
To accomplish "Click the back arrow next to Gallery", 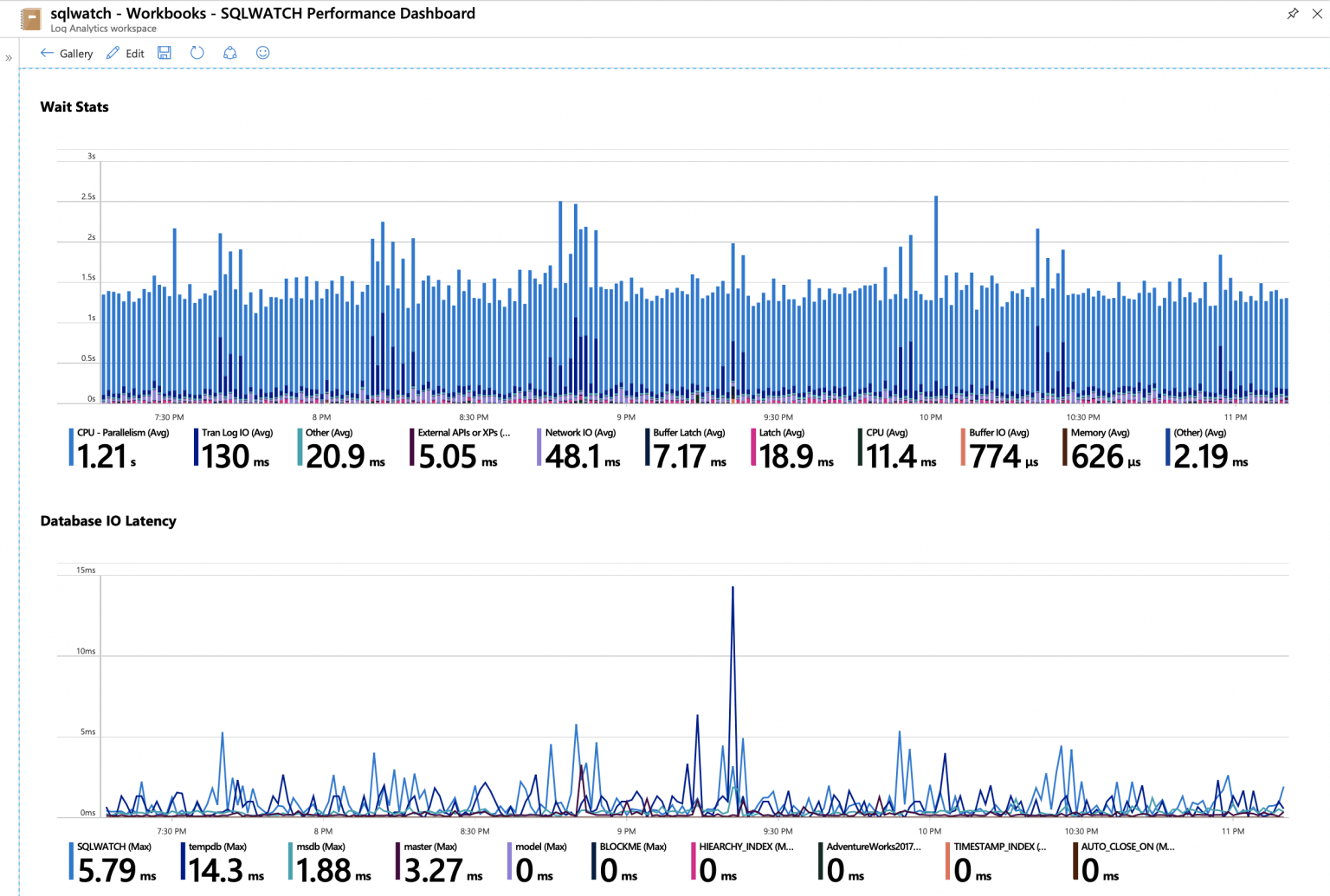I will (x=48, y=53).
